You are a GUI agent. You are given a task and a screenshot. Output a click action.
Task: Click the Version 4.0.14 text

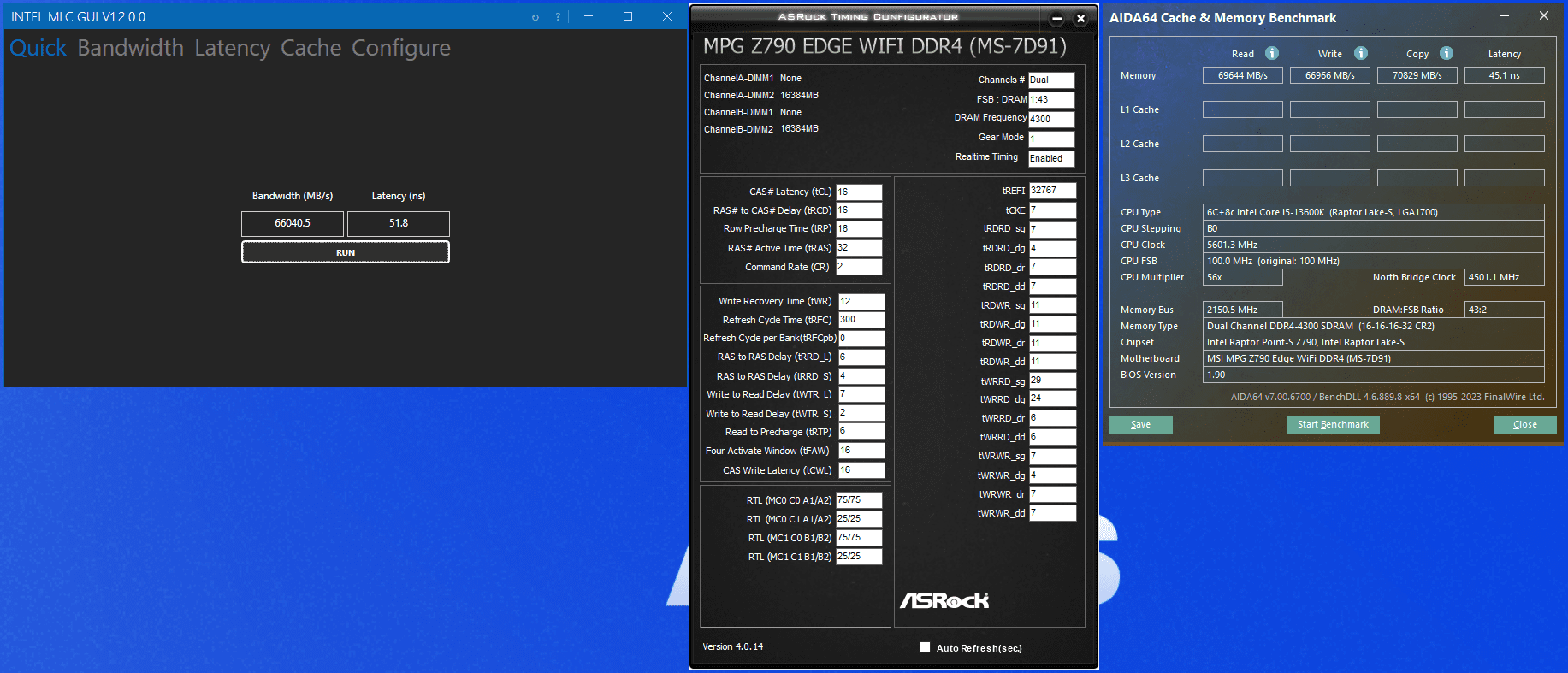tap(733, 646)
